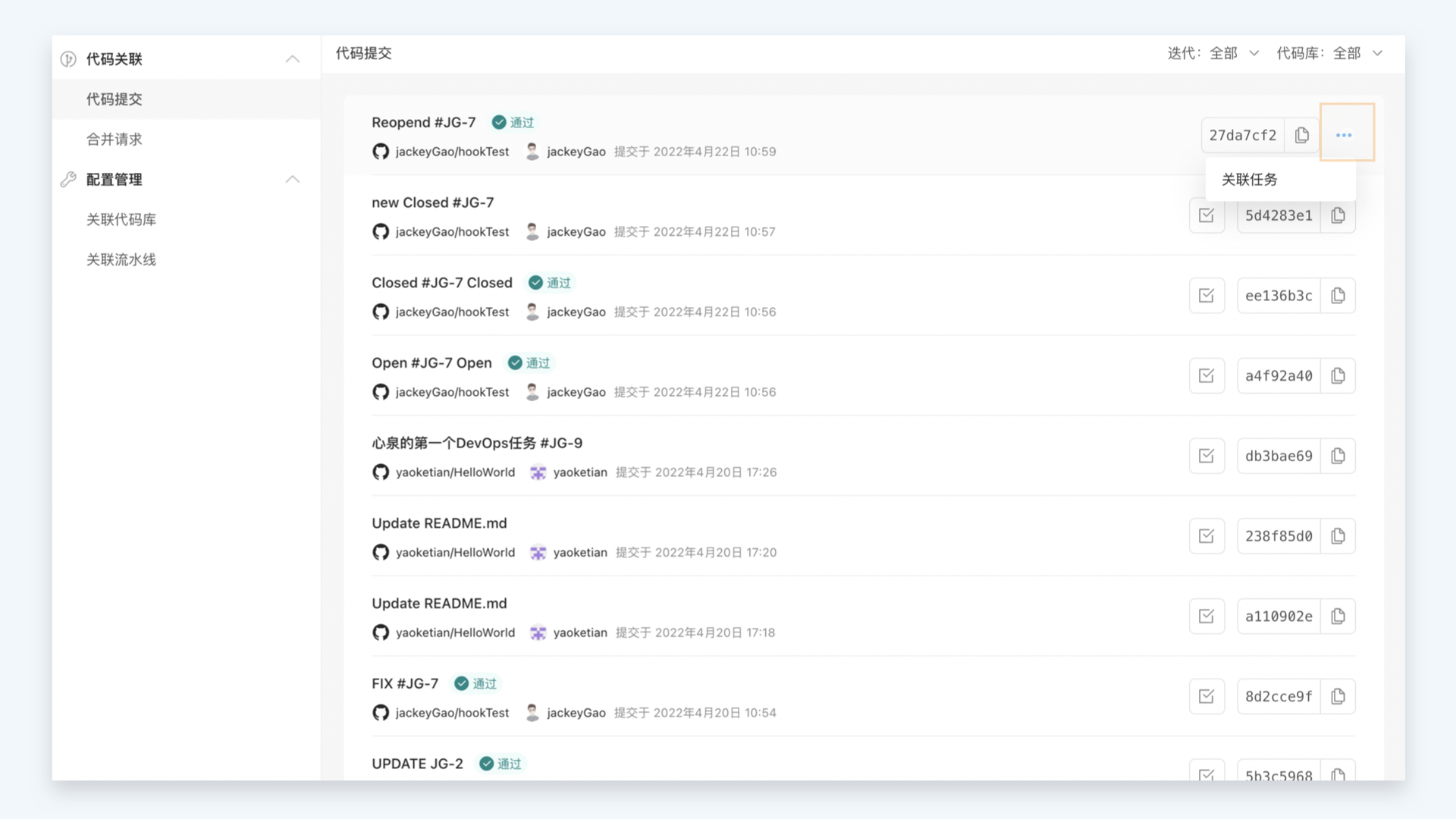Copy commit hash 8d2cce9f
Viewport: 1456px width, 819px height.
coord(1338,696)
